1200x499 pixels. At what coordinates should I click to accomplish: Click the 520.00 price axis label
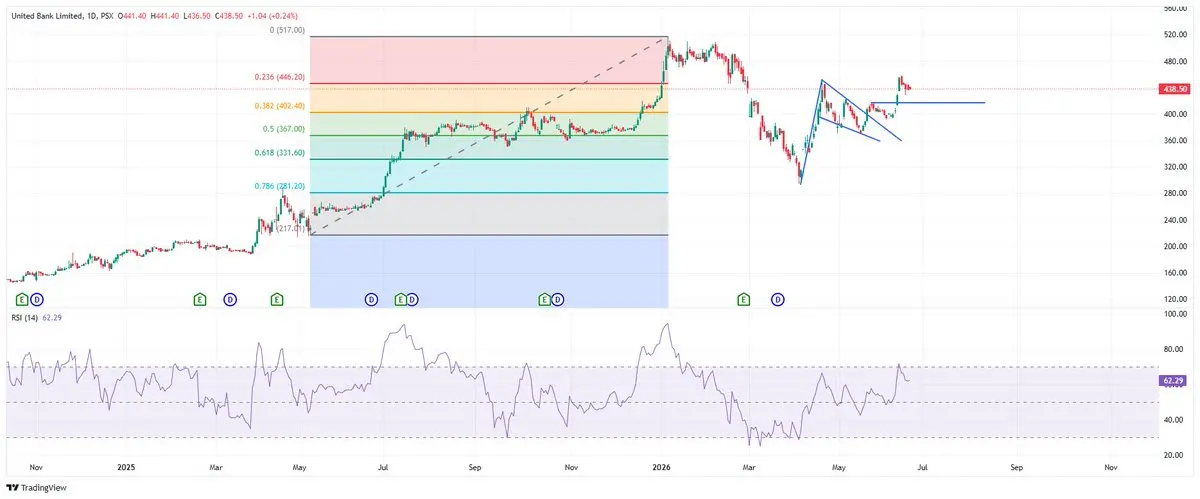(x=1175, y=35)
